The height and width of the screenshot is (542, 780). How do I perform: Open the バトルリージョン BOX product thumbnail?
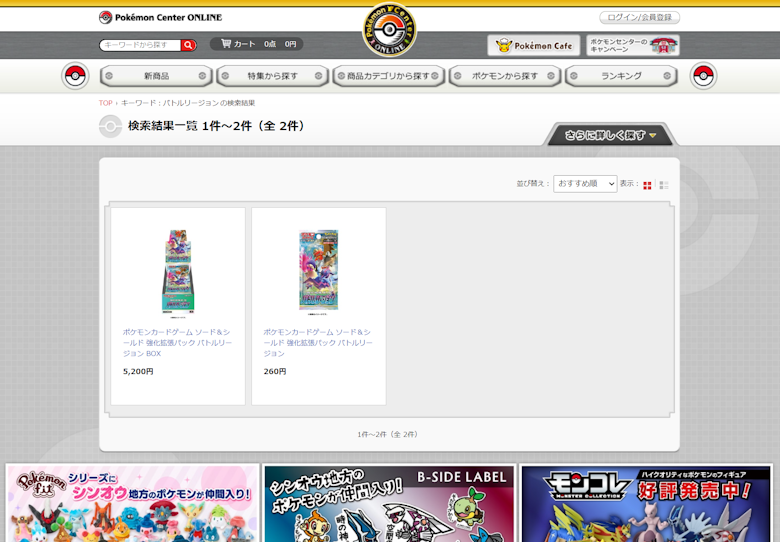178,270
